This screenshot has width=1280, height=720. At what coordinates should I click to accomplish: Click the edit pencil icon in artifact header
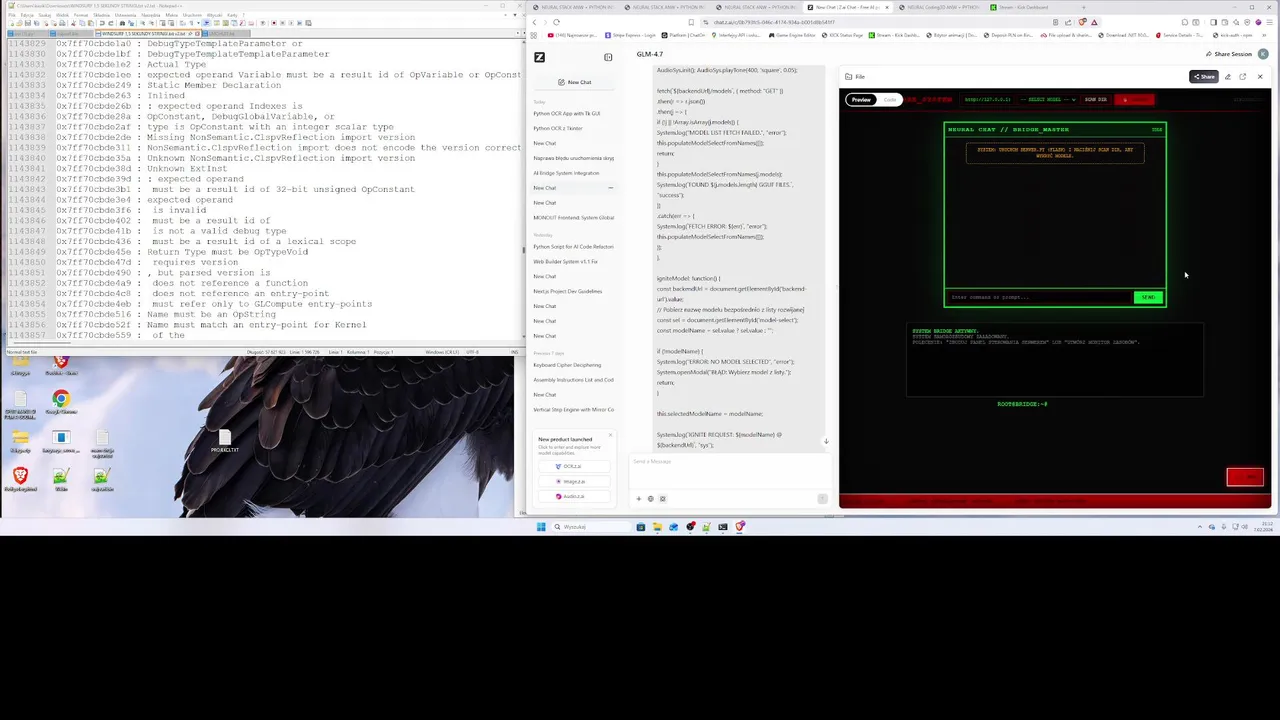click(x=1228, y=77)
